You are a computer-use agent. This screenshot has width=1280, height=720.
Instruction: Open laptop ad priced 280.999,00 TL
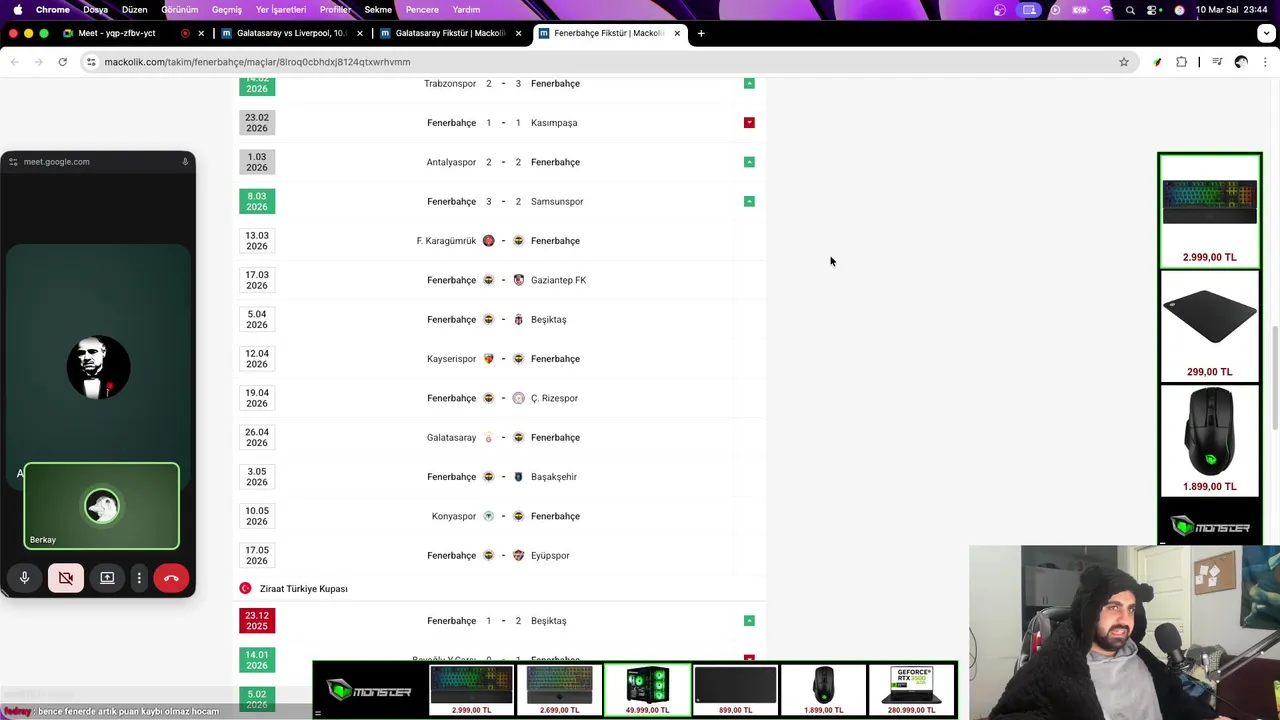(911, 690)
